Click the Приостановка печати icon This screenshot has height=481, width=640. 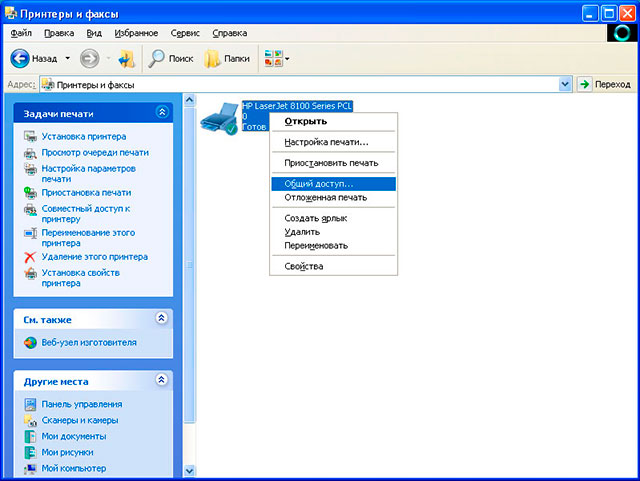pyautogui.click(x=30, y=192)
